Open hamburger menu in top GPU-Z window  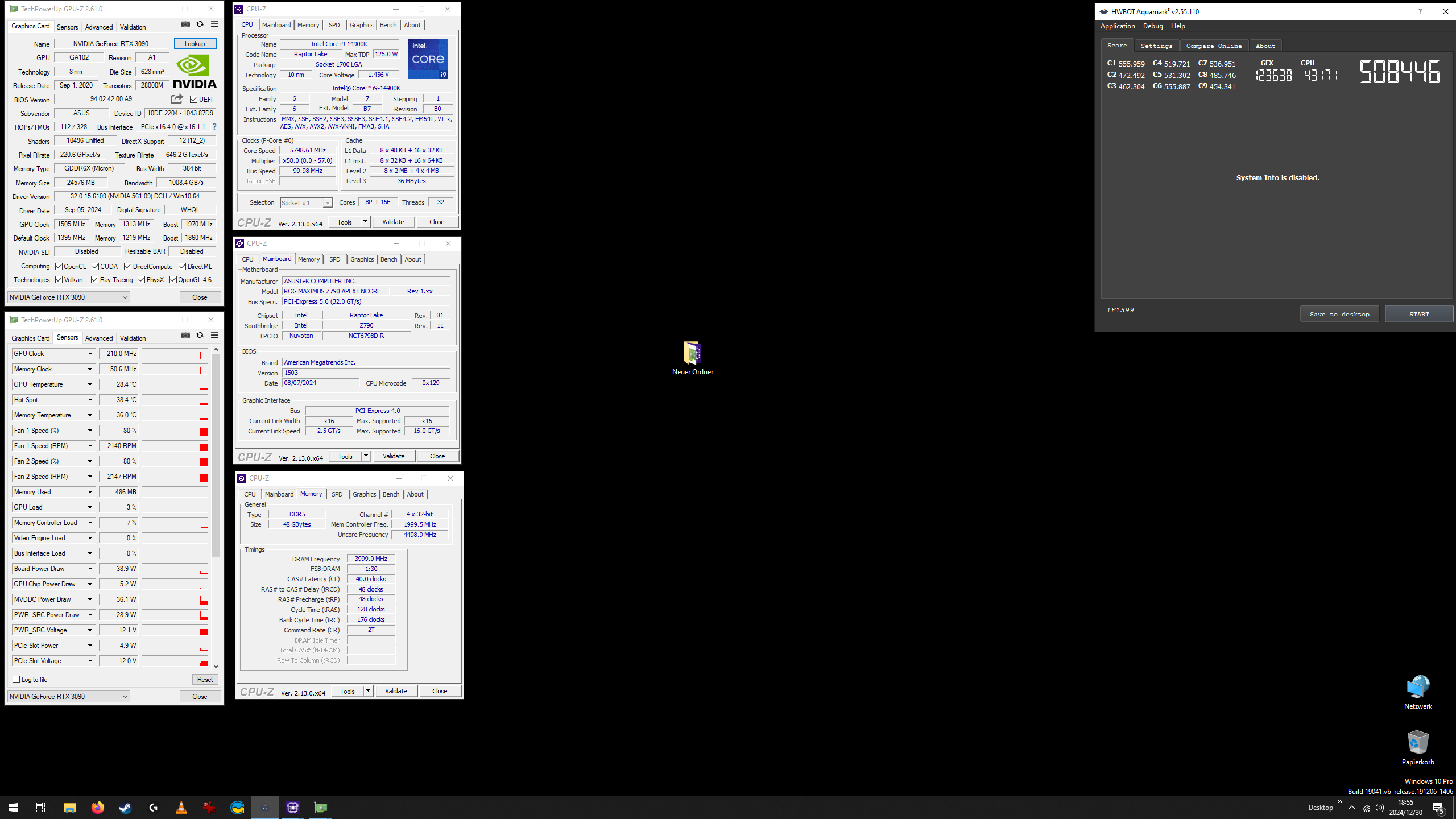(214, 24)
